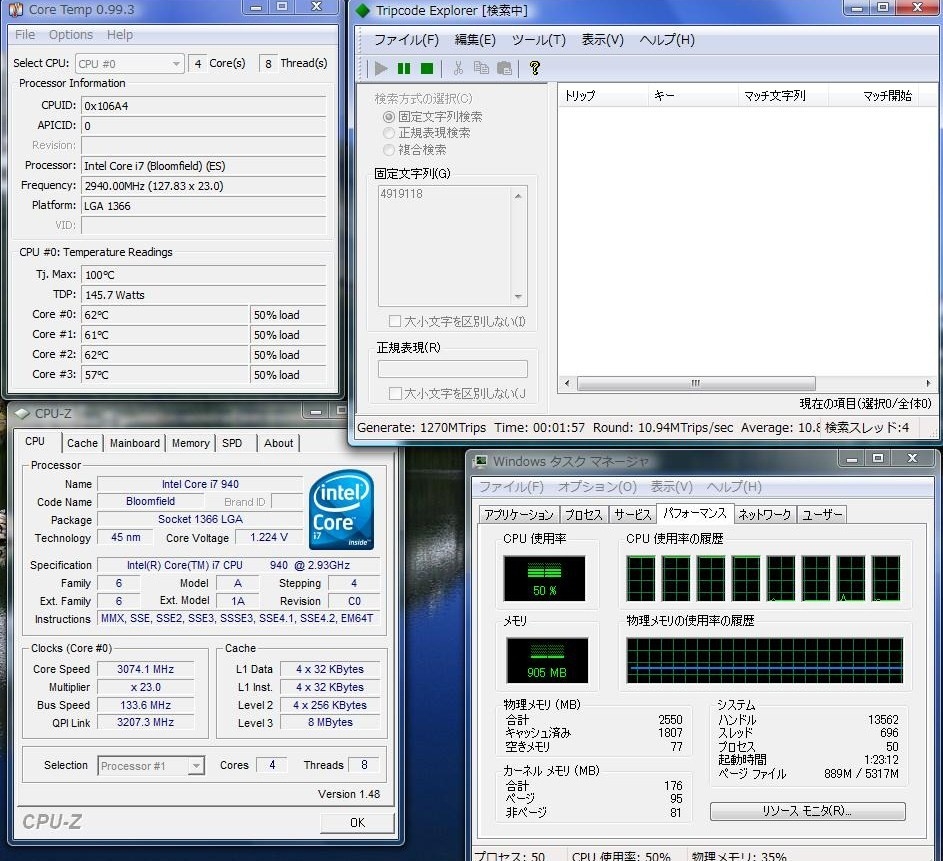The width and height of the screenshot is (943, 861).
Task: Choose the 複合検索 radio option
Action: 389,150
